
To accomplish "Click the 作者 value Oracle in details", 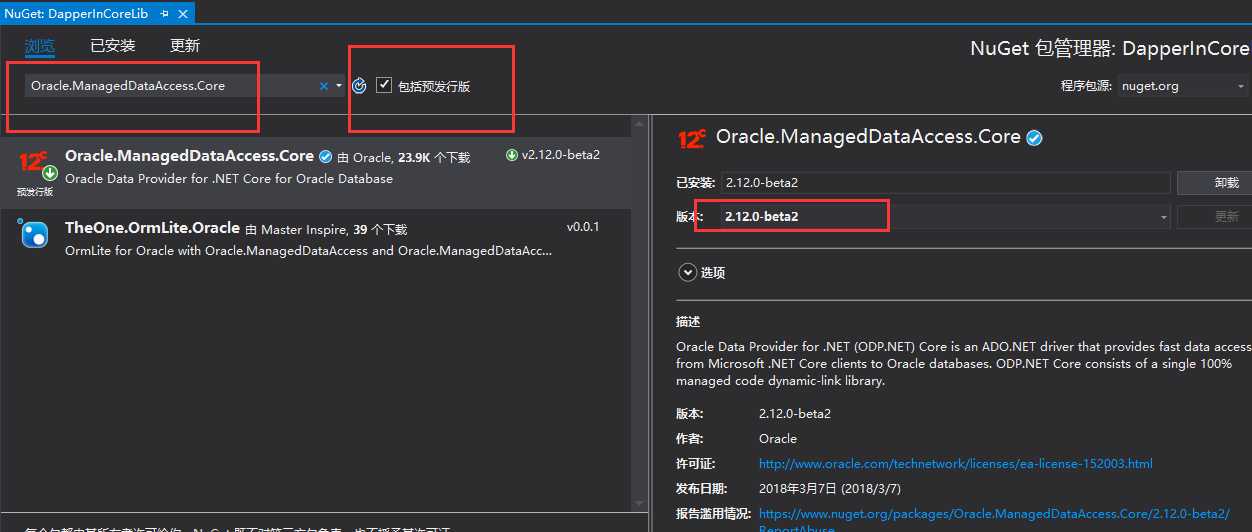I will (x=778, y=439).
